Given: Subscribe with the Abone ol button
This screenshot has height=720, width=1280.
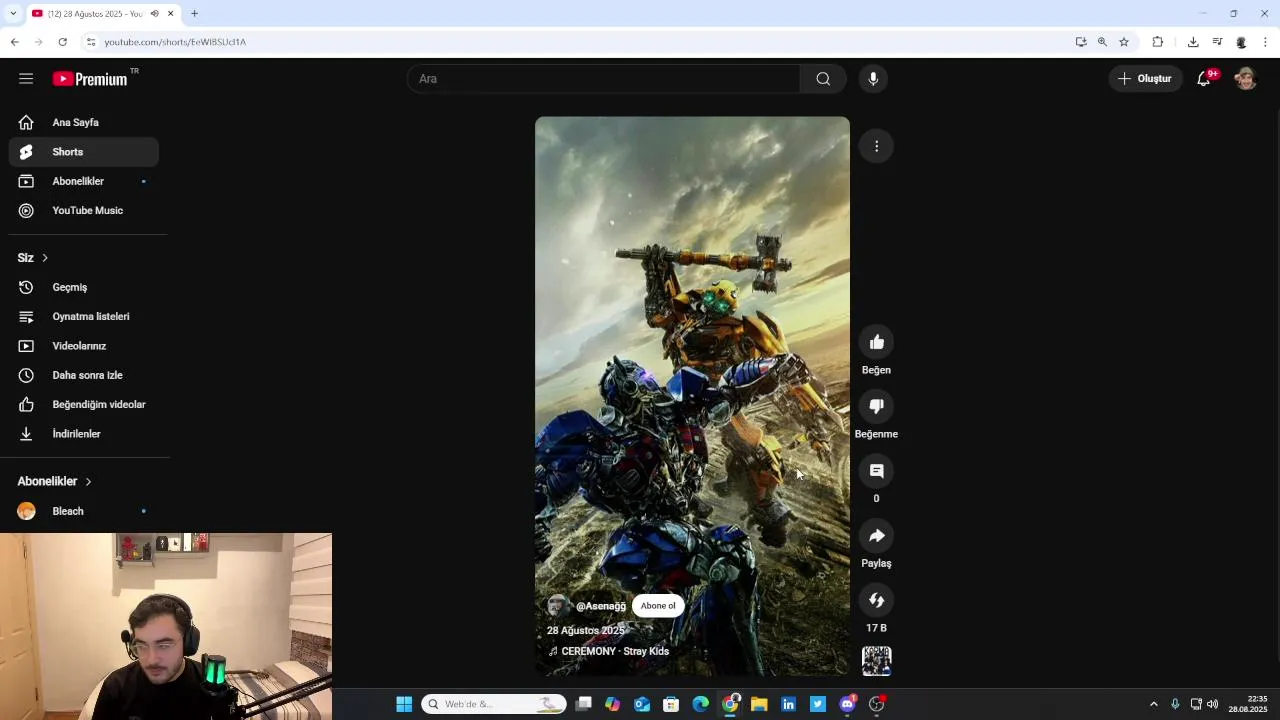Looking at the screenshot, I should click(x=658, y=606).
